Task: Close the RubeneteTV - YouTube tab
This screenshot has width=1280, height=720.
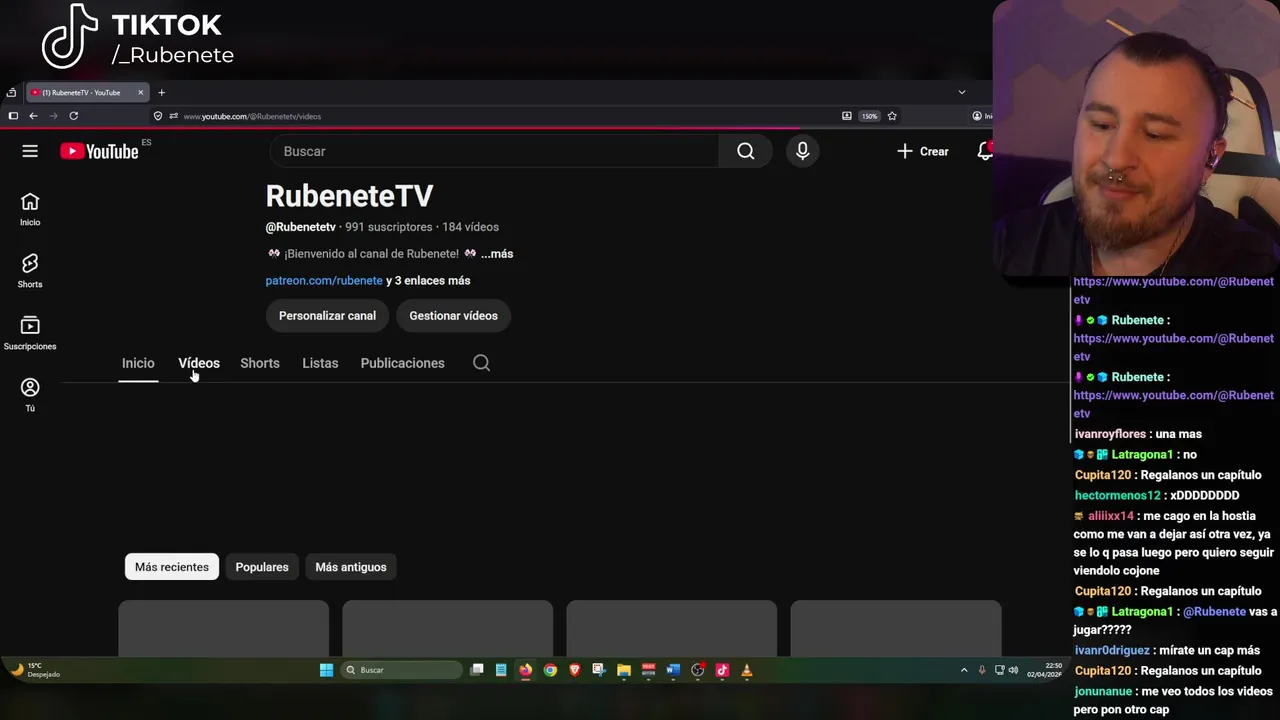Action: pyautogui.click(x=141, y=93)
